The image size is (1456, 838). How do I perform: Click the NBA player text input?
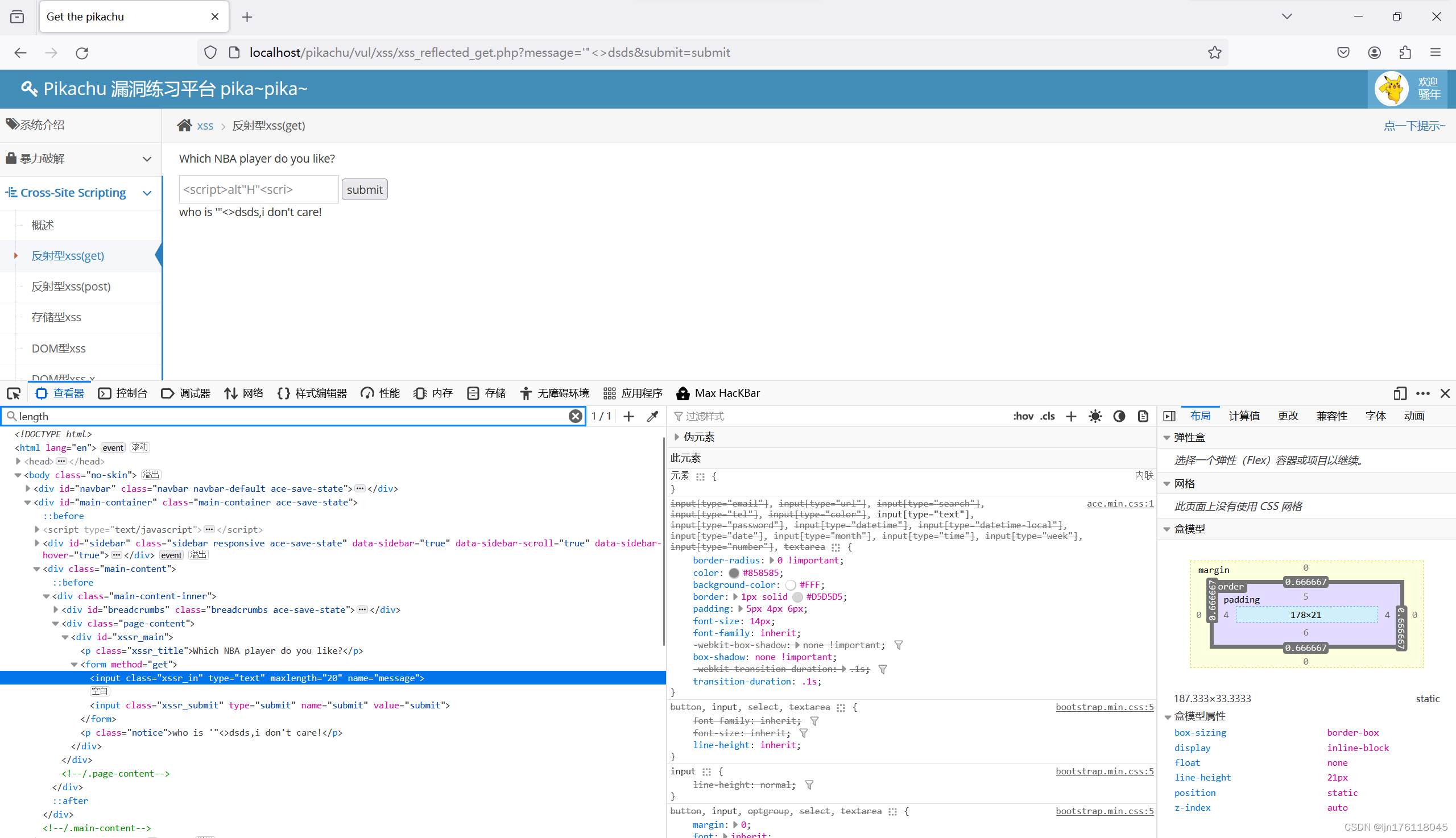coord(259,189)
